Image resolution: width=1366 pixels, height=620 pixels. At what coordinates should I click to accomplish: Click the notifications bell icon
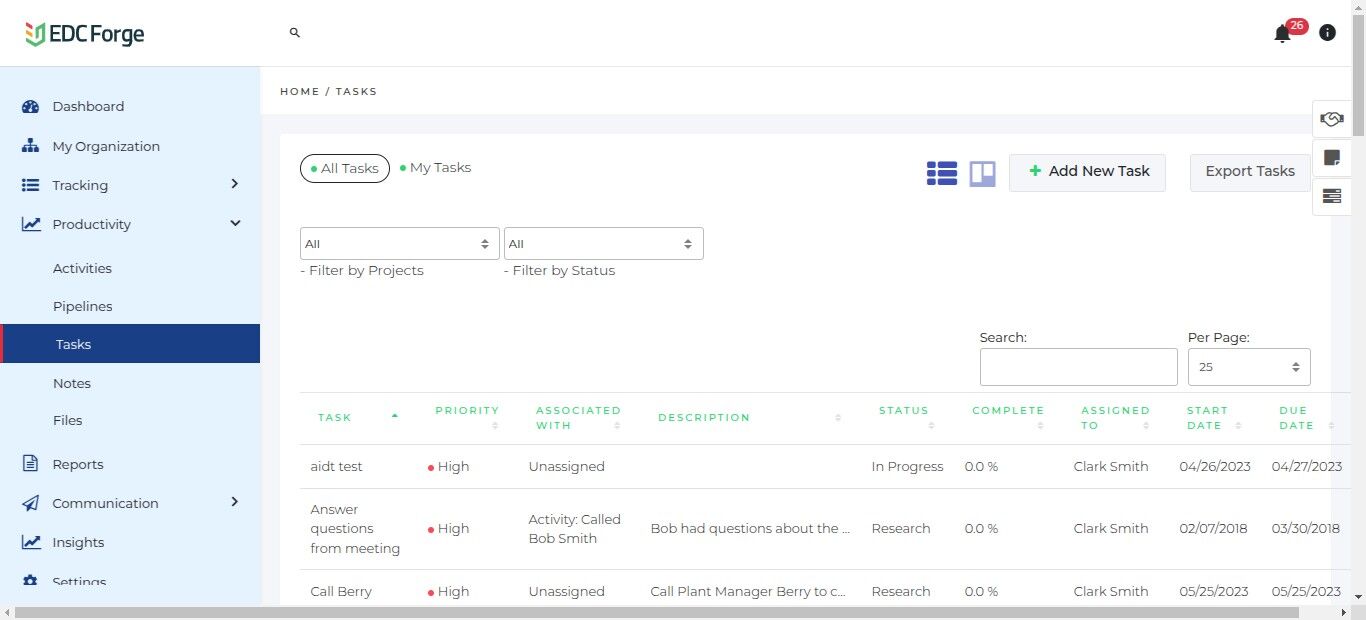click(1282, 34)
